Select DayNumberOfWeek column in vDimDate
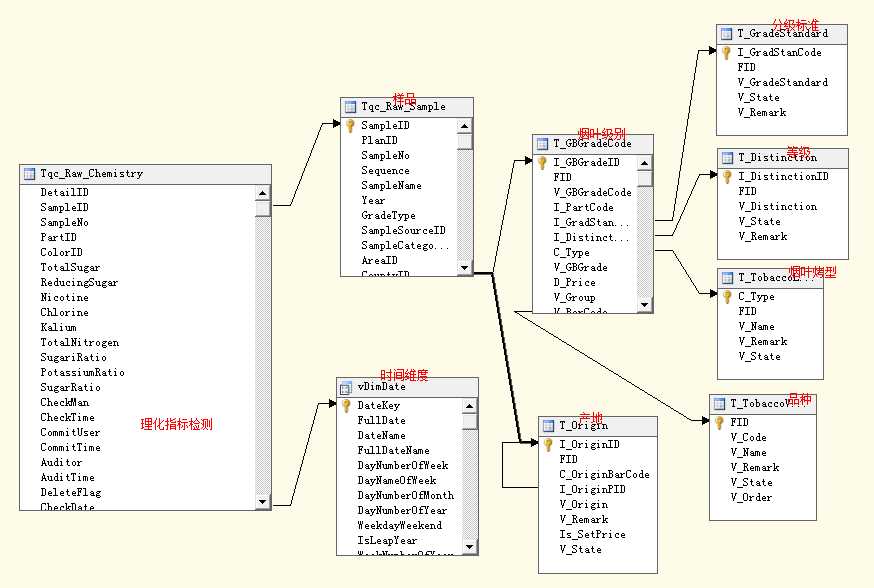The image size is (874, 588). pos(400,466)
